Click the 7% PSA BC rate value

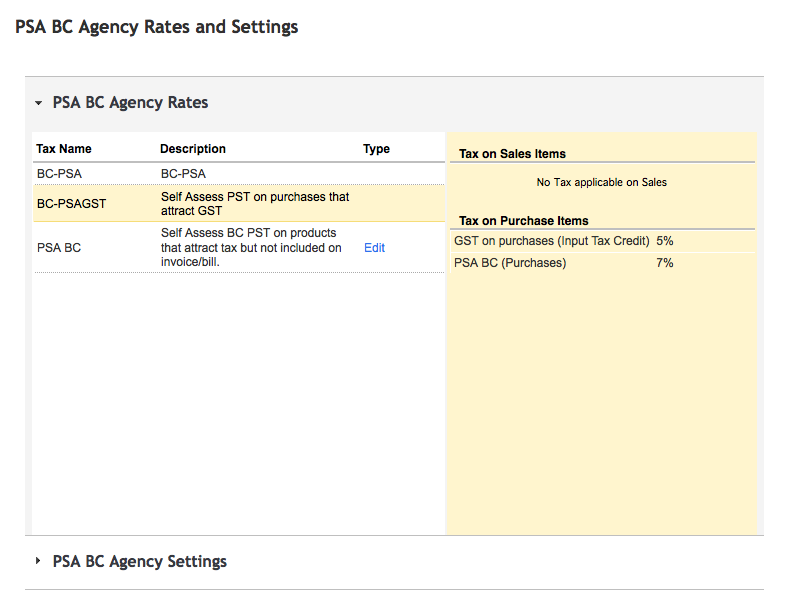pos(665,263)
